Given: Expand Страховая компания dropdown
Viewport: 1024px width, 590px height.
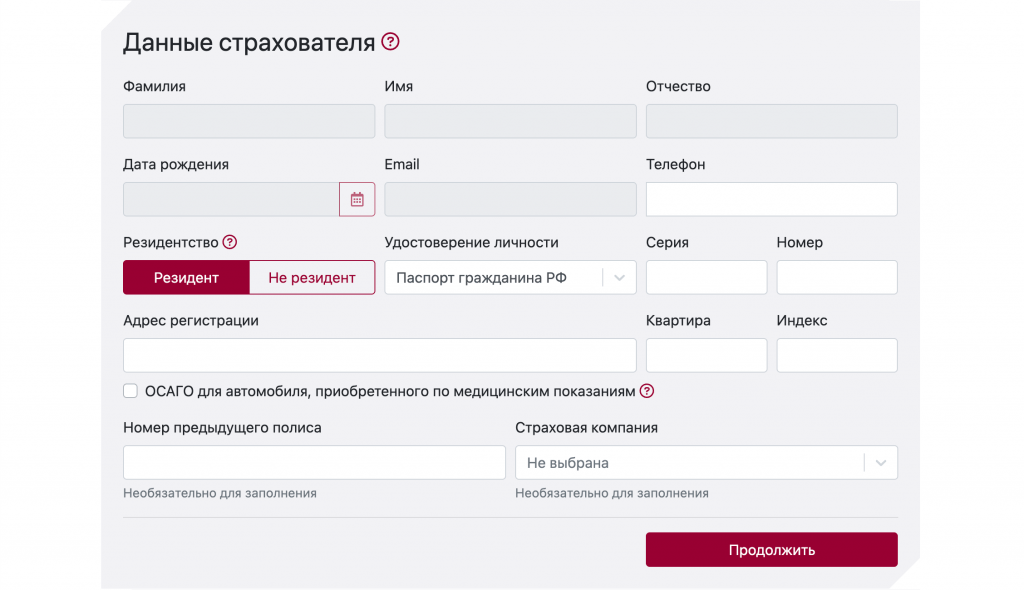Looking at the screenshot, I should pos(706,463).
